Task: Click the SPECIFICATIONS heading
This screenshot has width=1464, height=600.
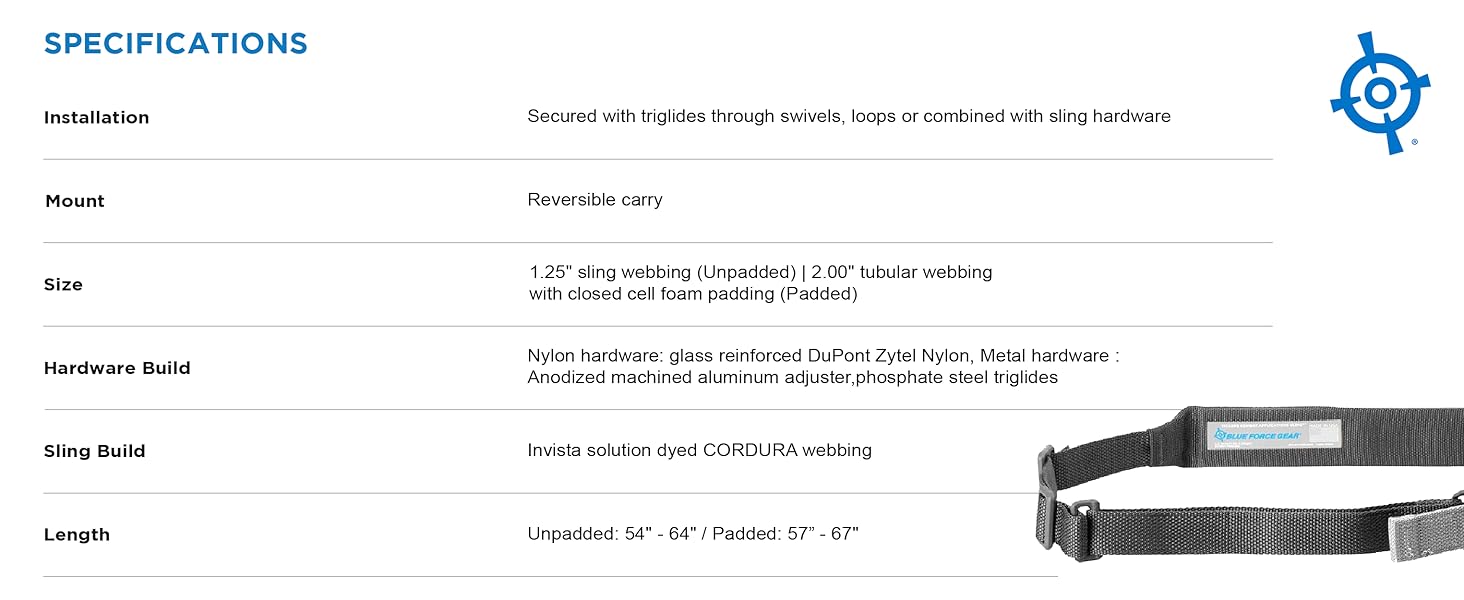Action: (176, 44)
